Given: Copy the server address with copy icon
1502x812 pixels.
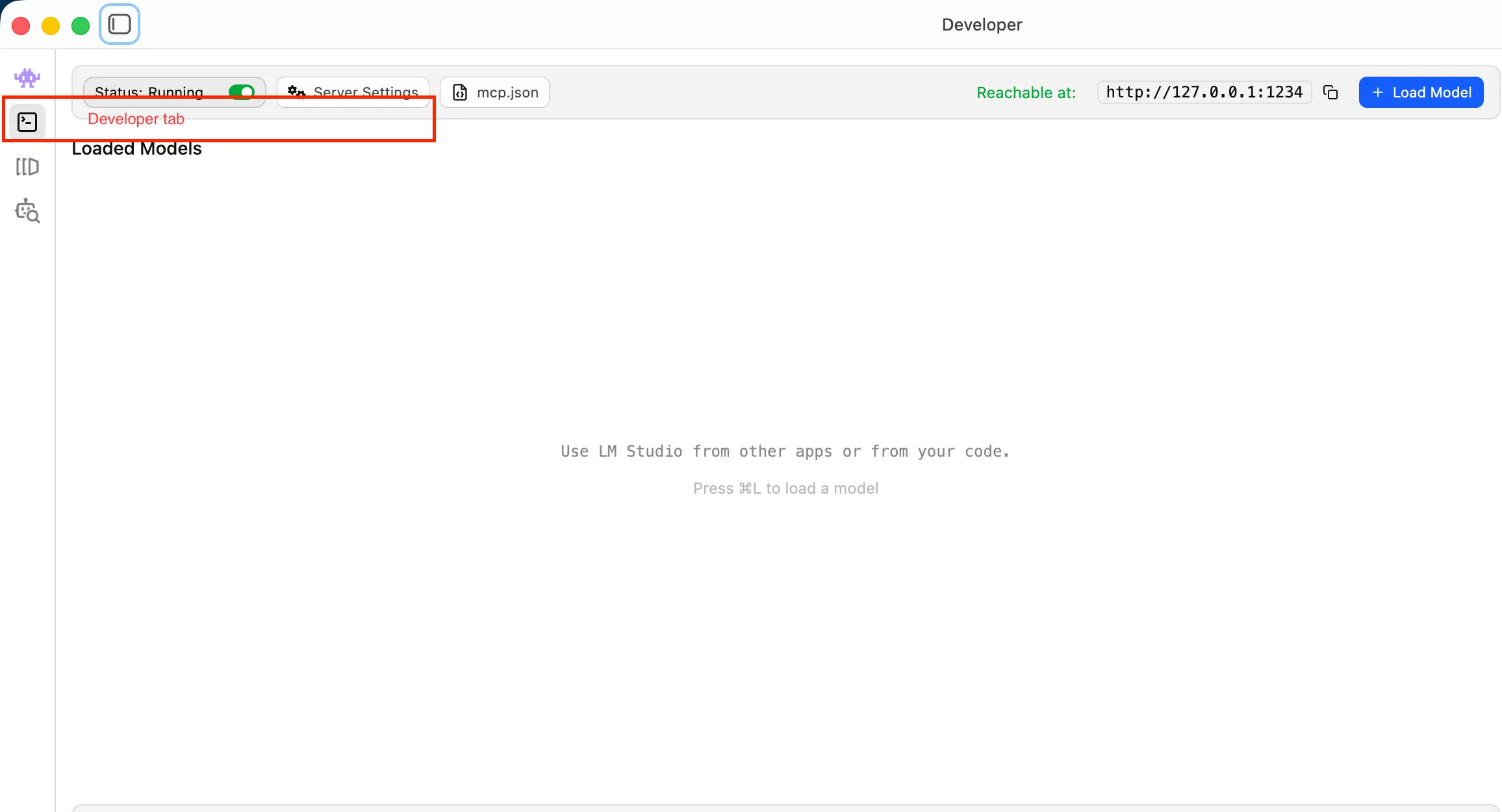Looking at the screenshot, I should [1330, 92].
